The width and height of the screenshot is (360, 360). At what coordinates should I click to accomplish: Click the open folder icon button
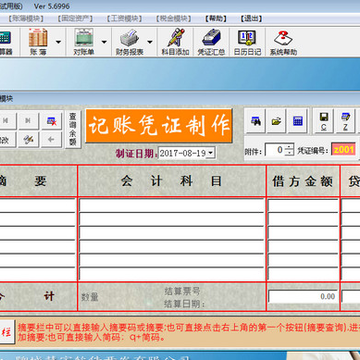click(x=276, y=121)
